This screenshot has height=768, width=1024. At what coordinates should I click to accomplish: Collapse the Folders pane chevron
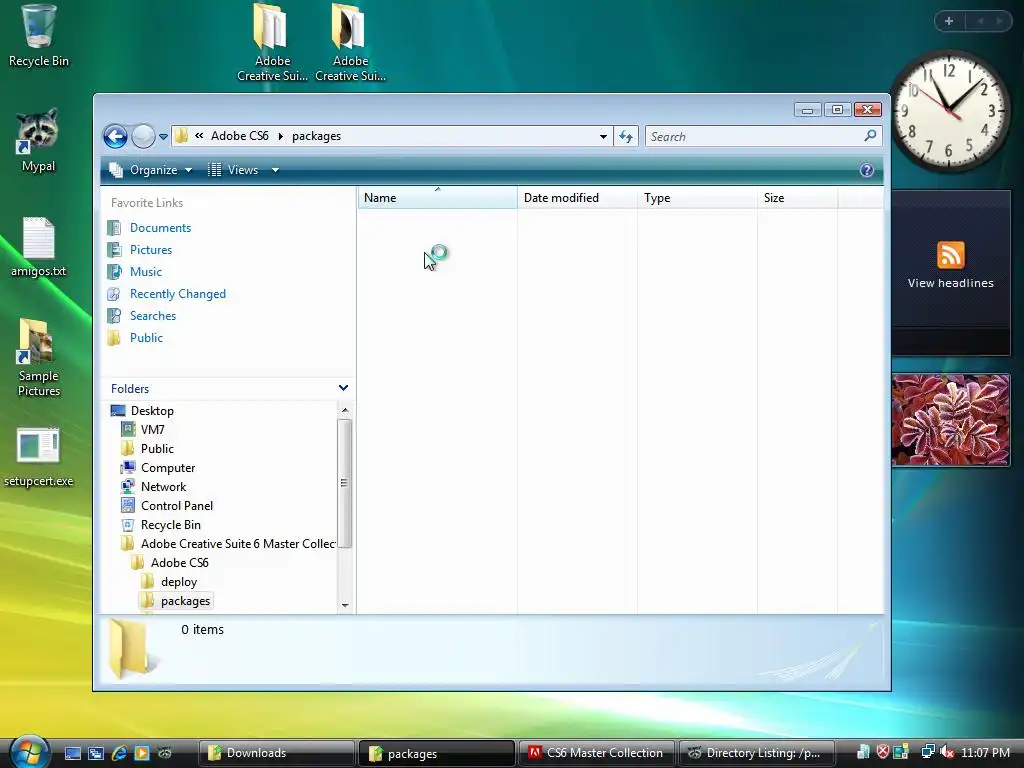343,388
